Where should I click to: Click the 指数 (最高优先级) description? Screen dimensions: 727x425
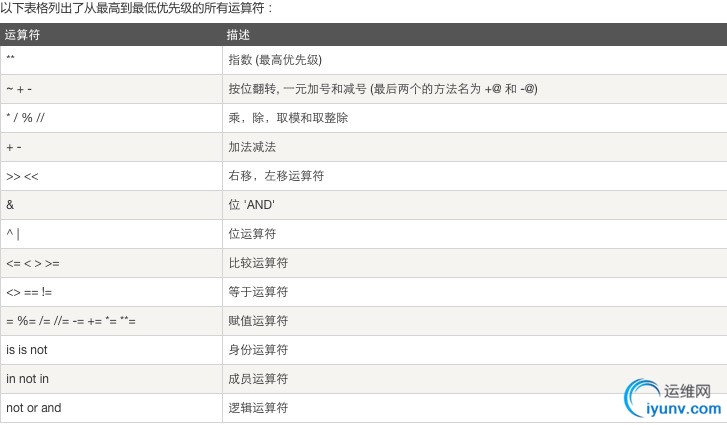[275, 60]
